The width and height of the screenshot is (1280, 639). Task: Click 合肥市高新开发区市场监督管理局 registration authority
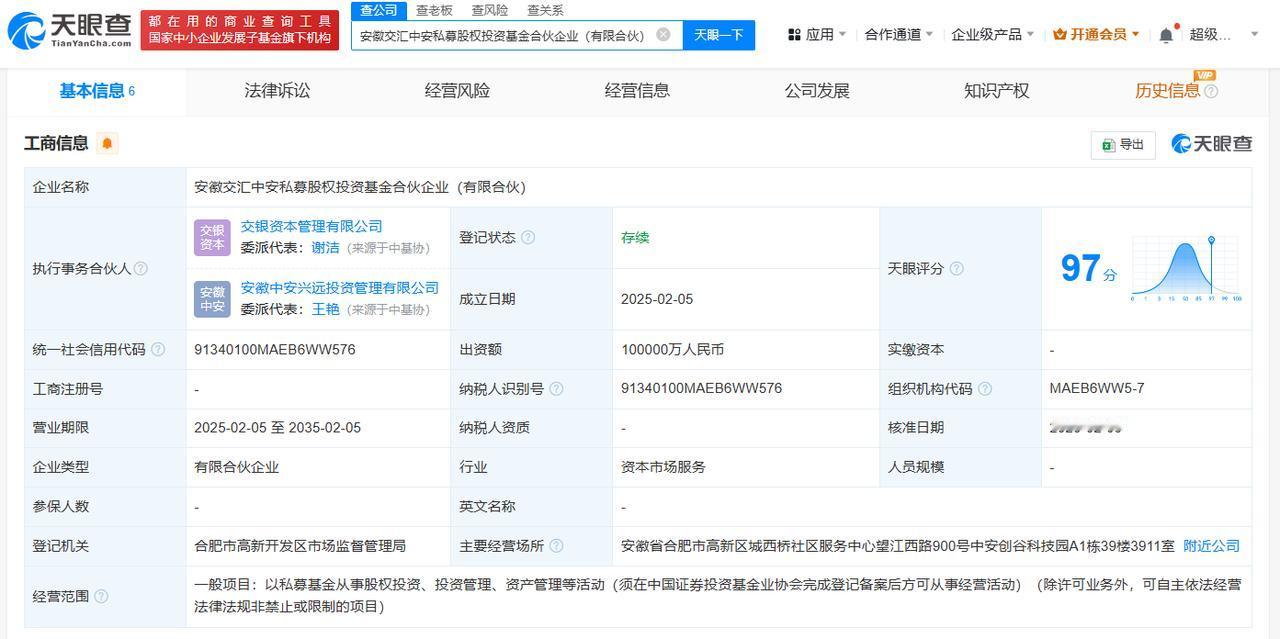click(x=300, y=546)
